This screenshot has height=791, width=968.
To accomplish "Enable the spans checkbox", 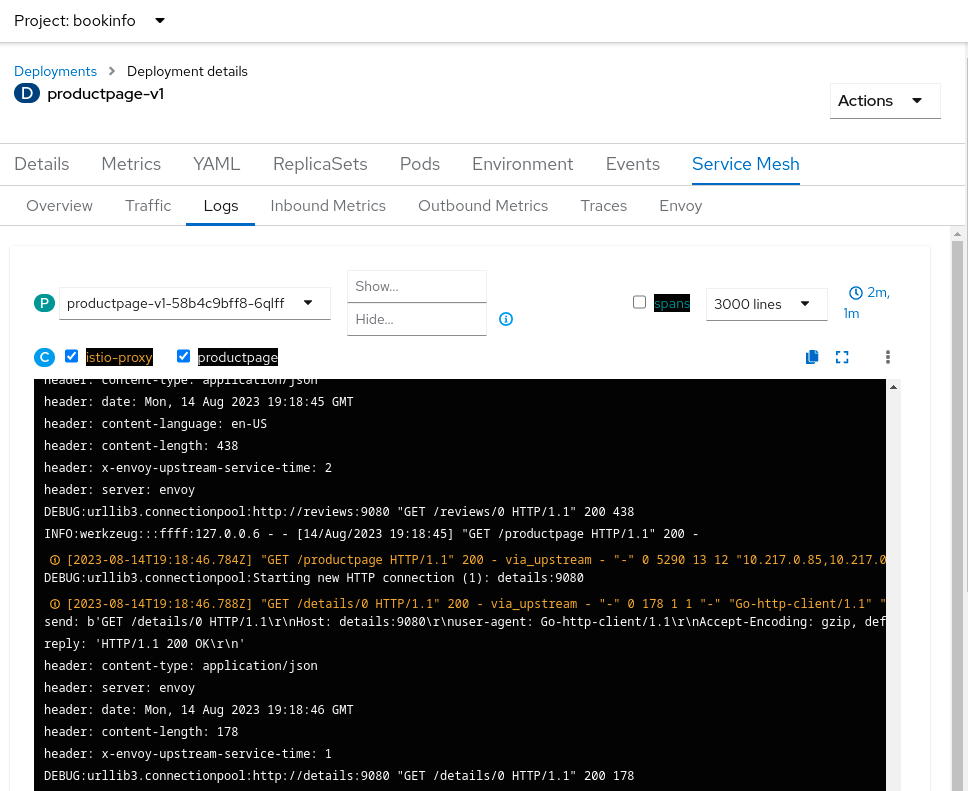I will (x=640, y=302).
